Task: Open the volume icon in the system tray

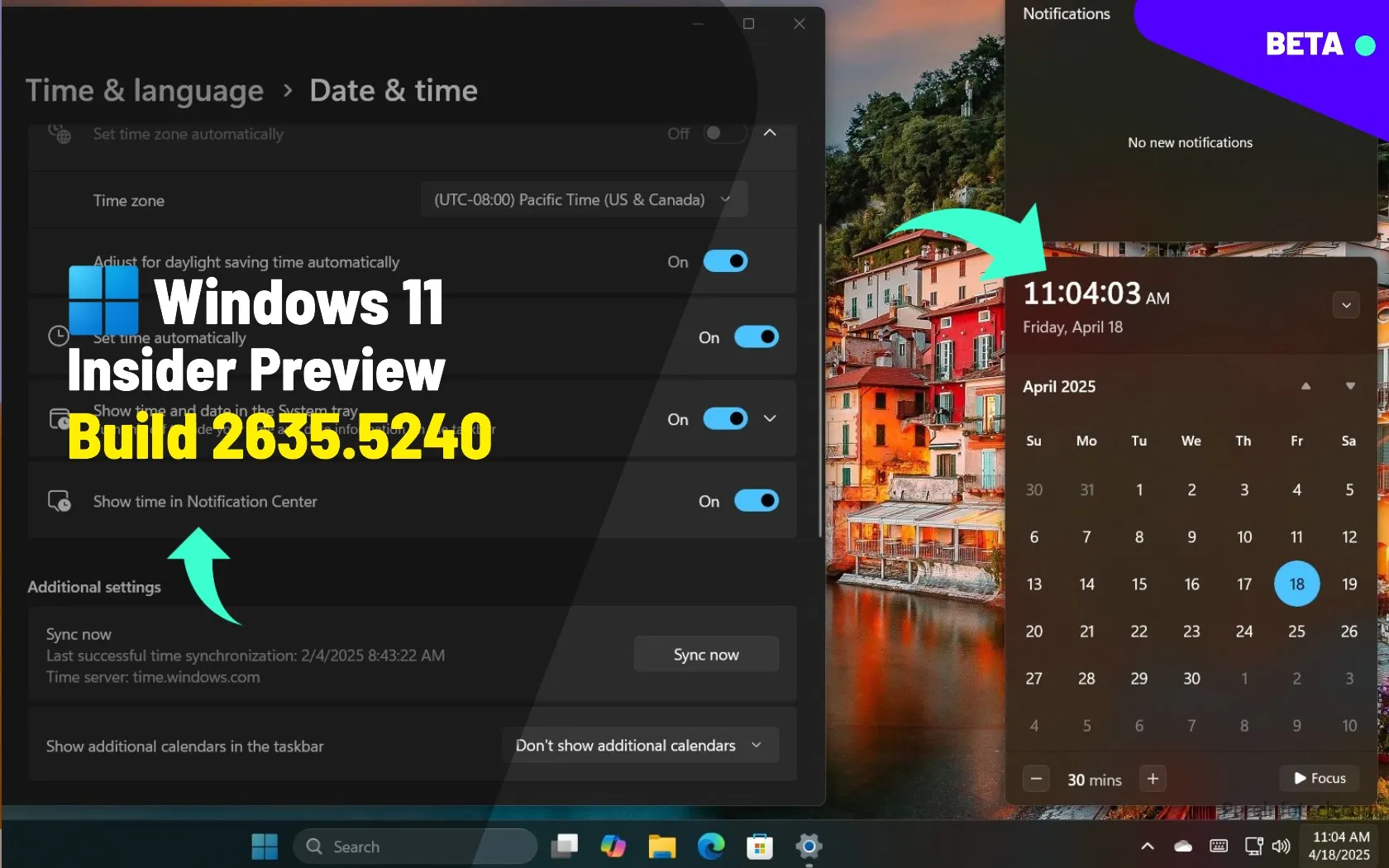Action: pyautogui.click(x=1282, y=846)
